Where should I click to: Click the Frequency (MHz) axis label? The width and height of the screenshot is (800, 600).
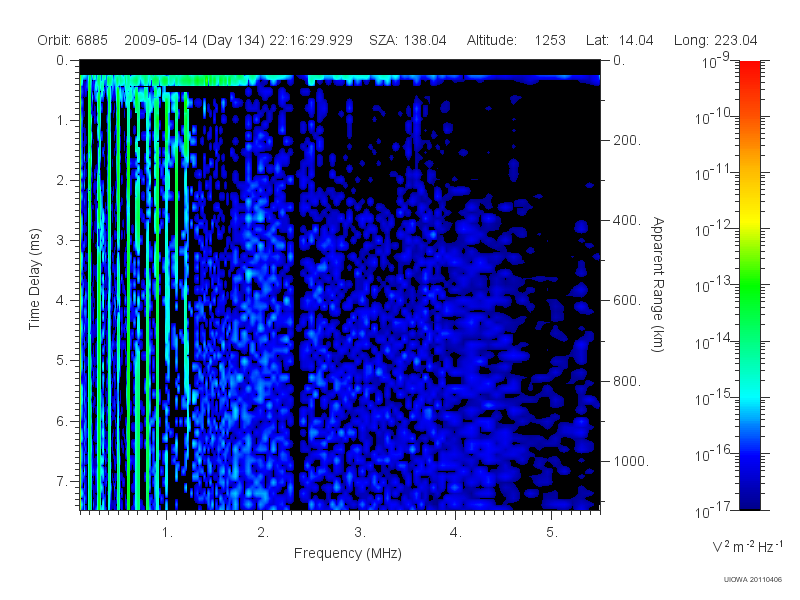pos(348,554)
